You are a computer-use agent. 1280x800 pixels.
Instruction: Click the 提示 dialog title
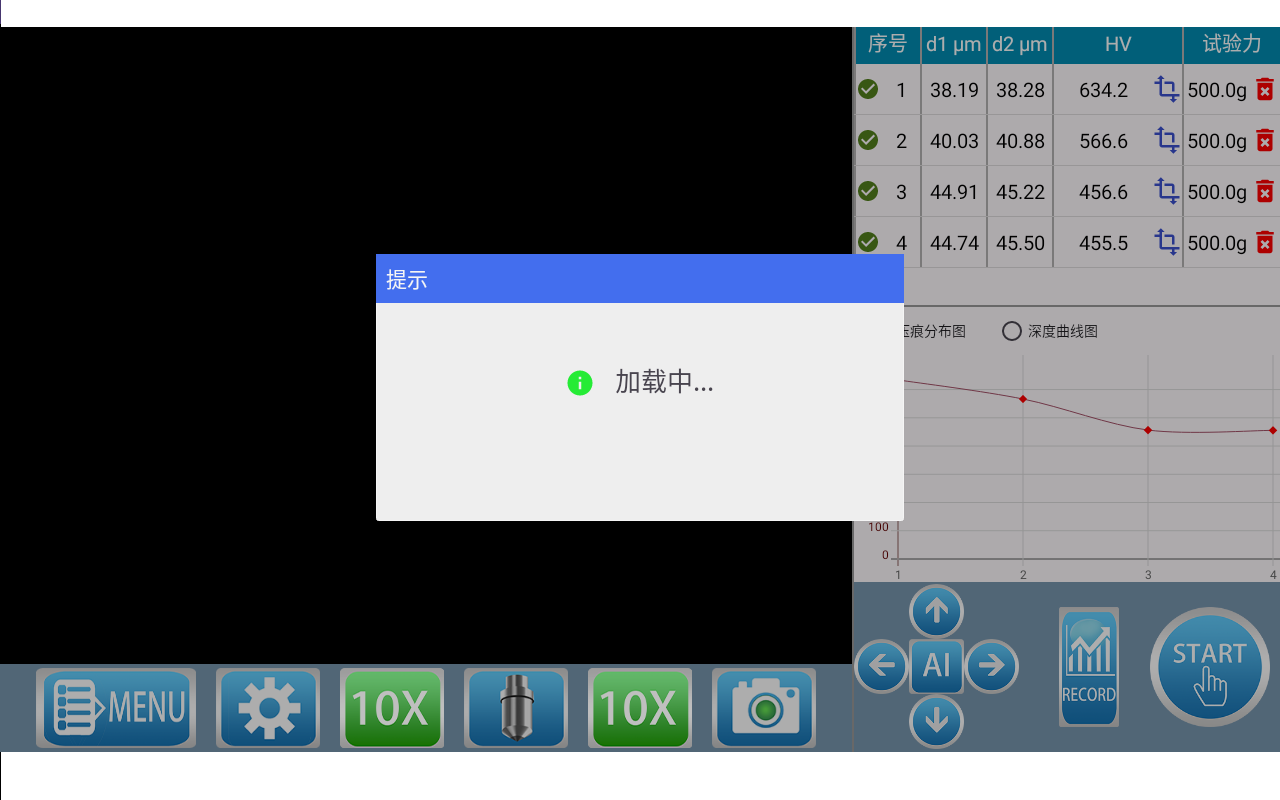tap(407, 280)
